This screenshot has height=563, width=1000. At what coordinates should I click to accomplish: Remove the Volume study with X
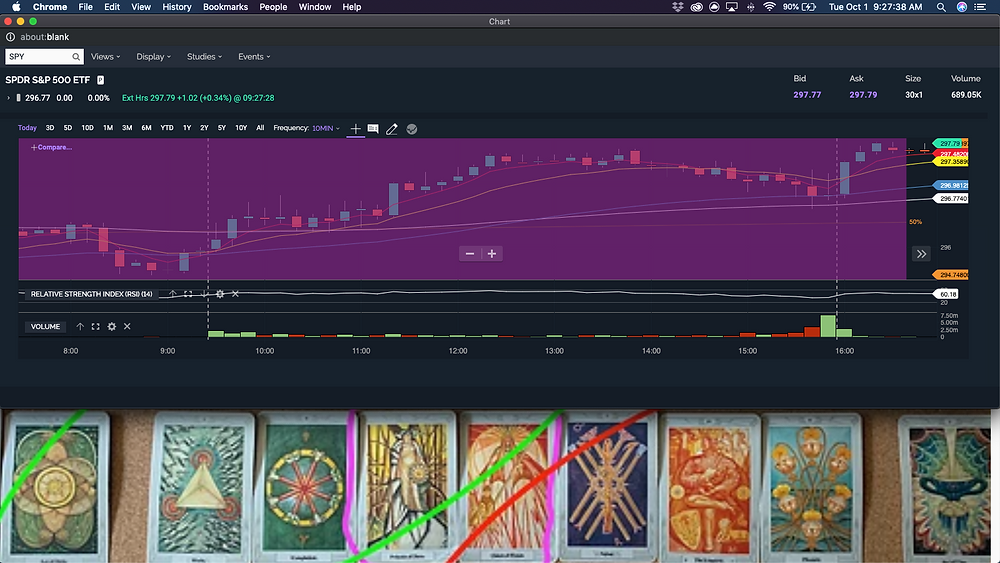click(127, 326)
